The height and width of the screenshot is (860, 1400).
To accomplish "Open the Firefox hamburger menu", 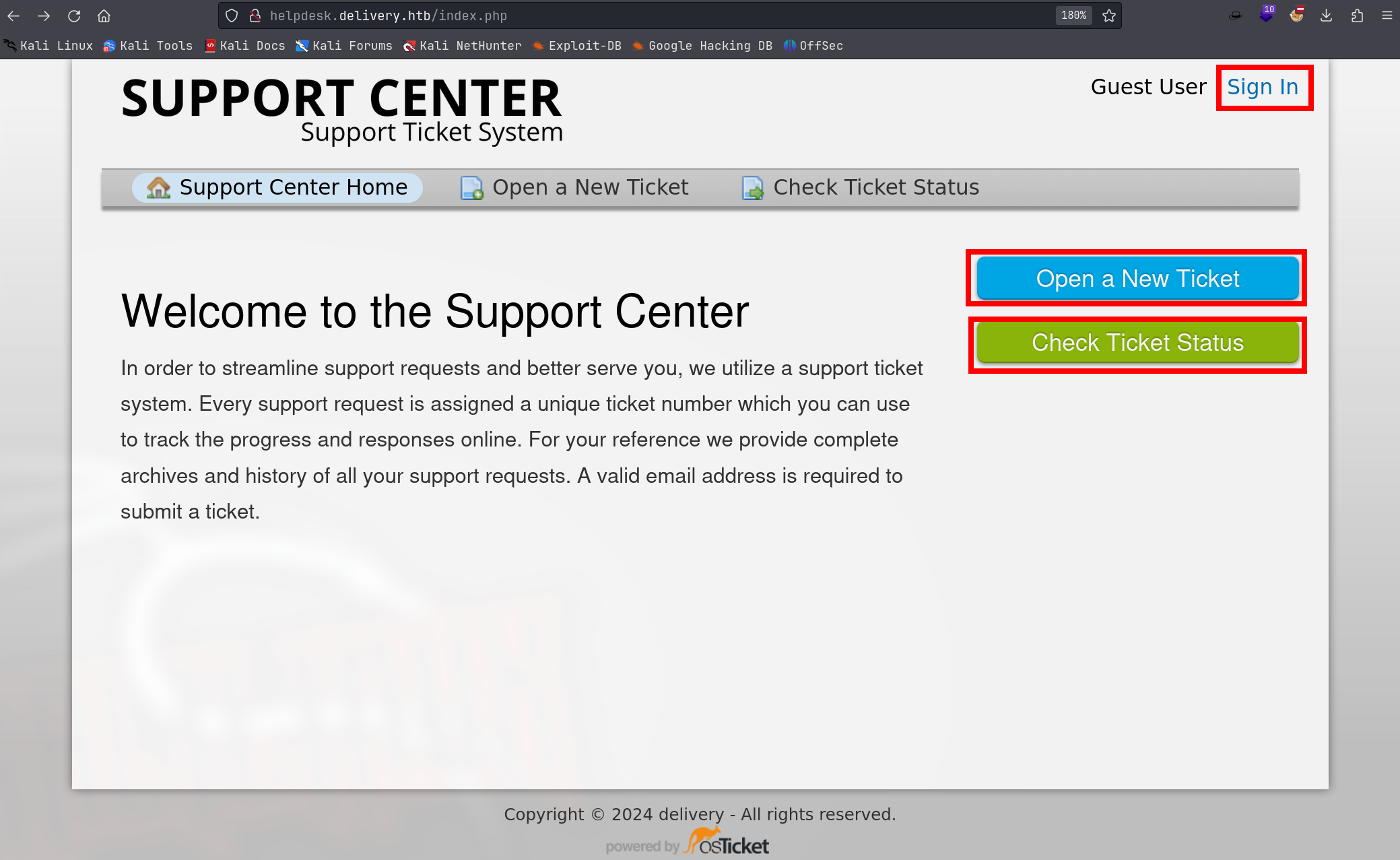I will [1387, 15].
